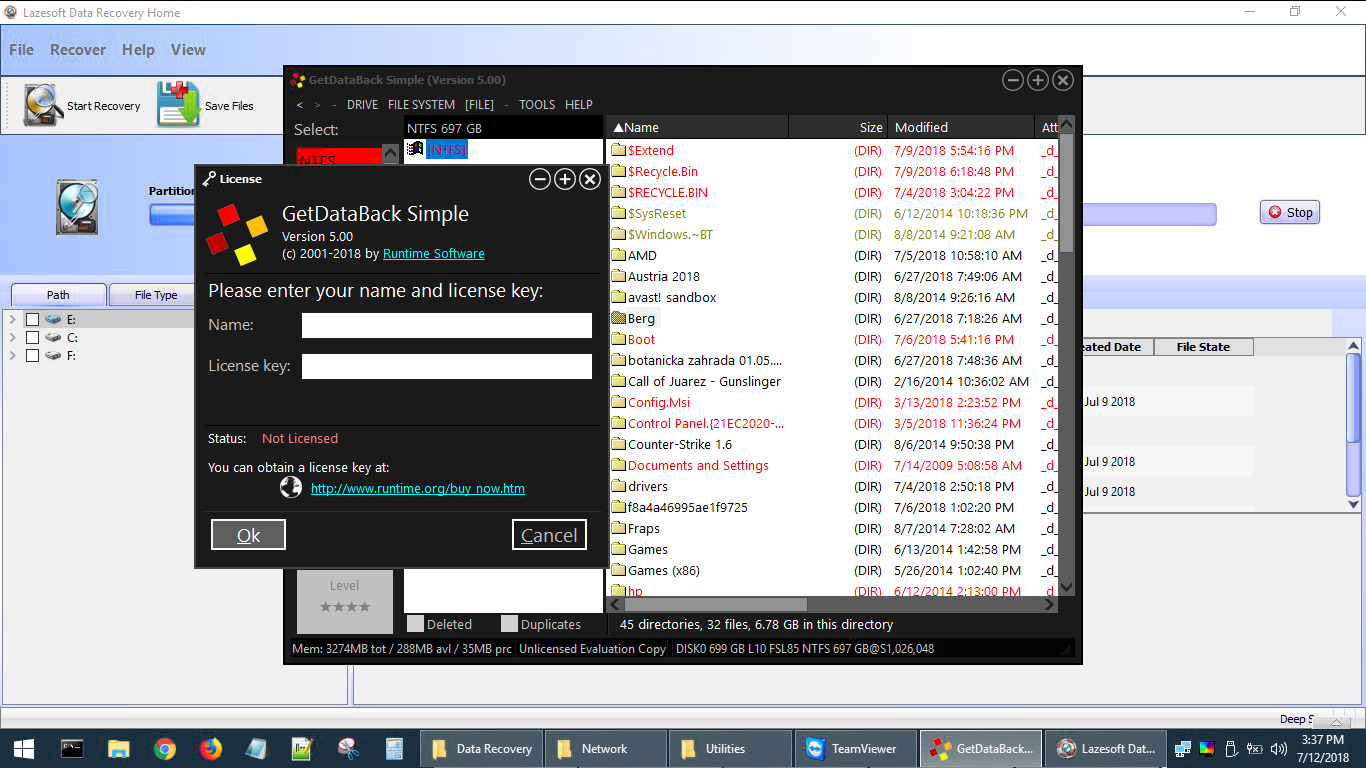
Task: Click the drive icon for F: in Lazesoft
Action: pos(53,355)
